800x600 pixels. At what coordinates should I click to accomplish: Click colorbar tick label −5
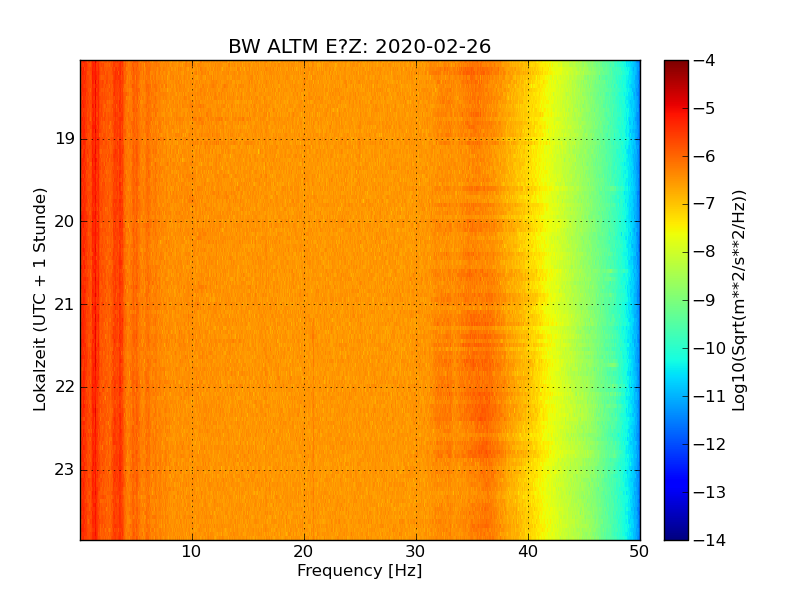point(705,109)
